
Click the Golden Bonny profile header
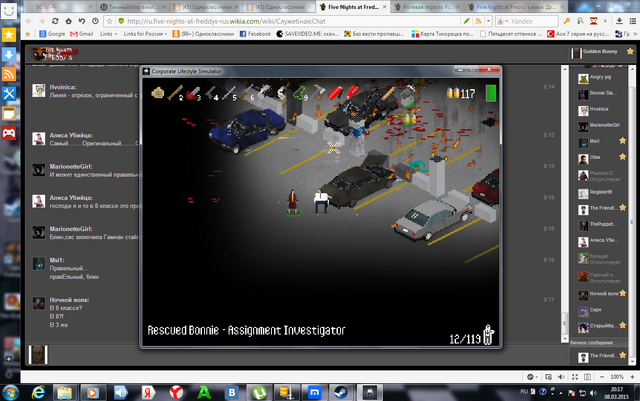pyautogui.click(x=601, y=53)
